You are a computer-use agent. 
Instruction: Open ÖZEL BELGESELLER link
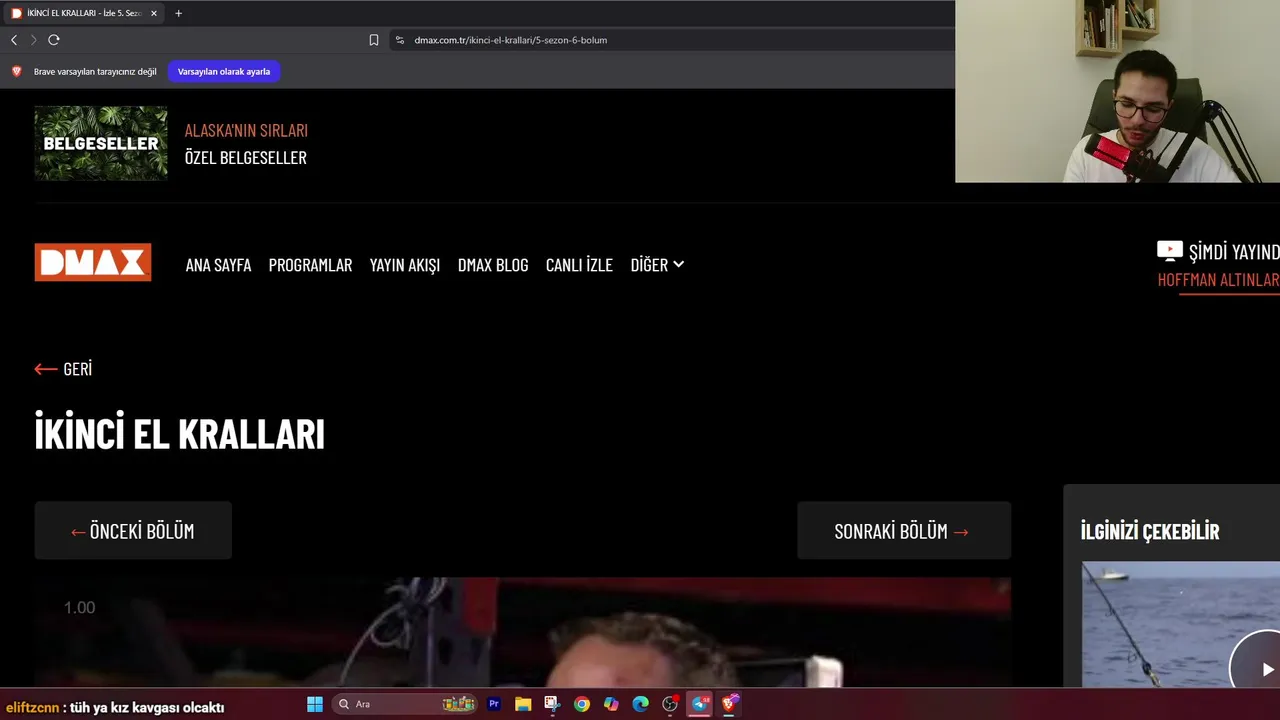[246, 157]
